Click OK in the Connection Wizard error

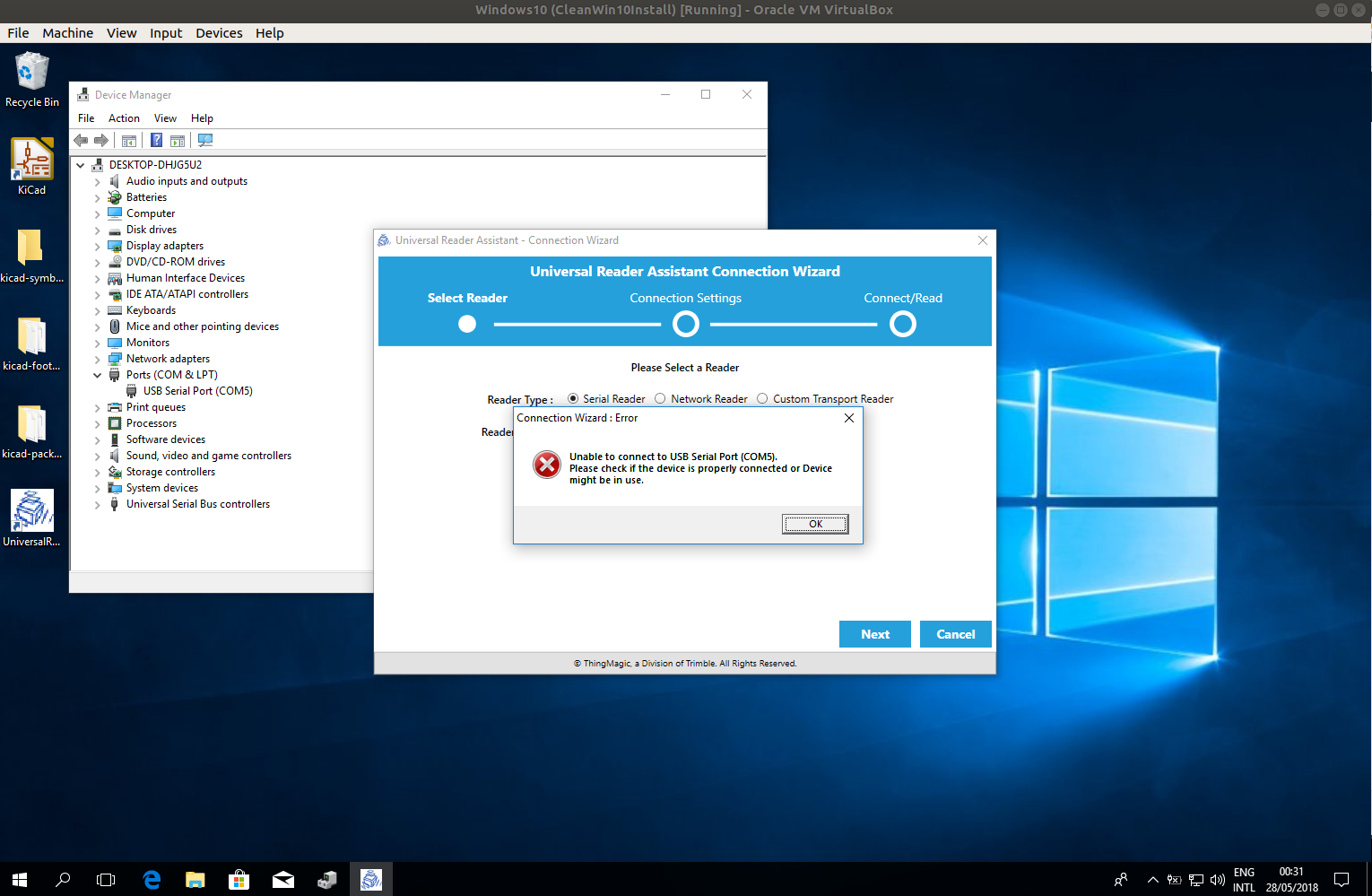pyautogui.click(x=815, y=524)
